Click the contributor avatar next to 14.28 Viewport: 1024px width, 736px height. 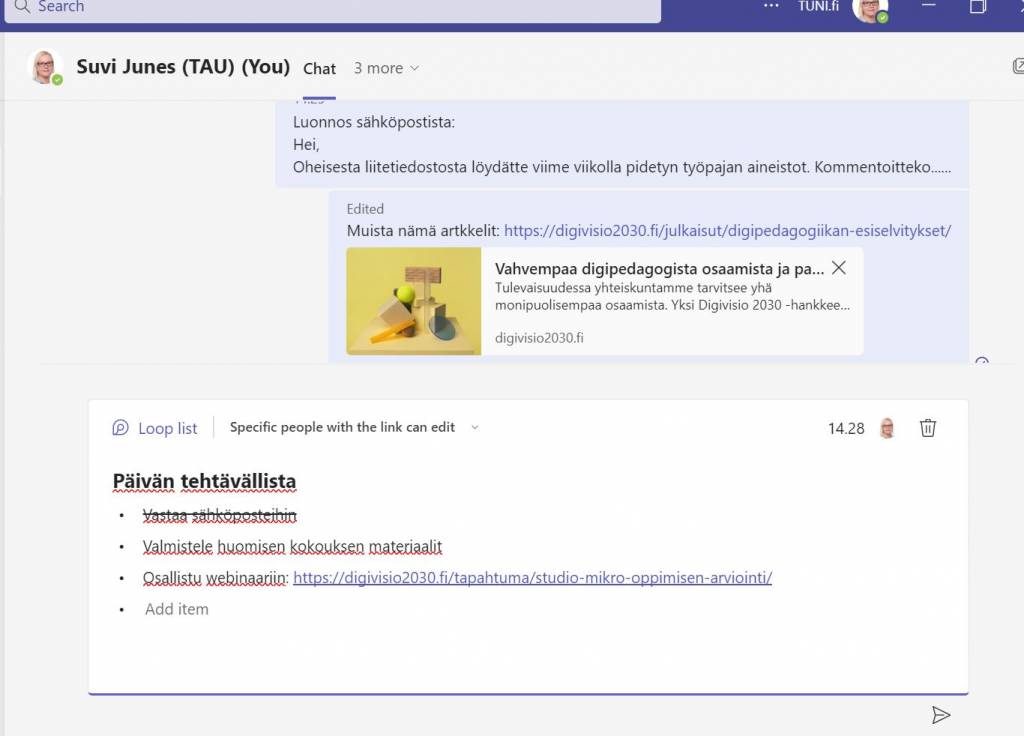pyautogui.click(x=889, y=427)
